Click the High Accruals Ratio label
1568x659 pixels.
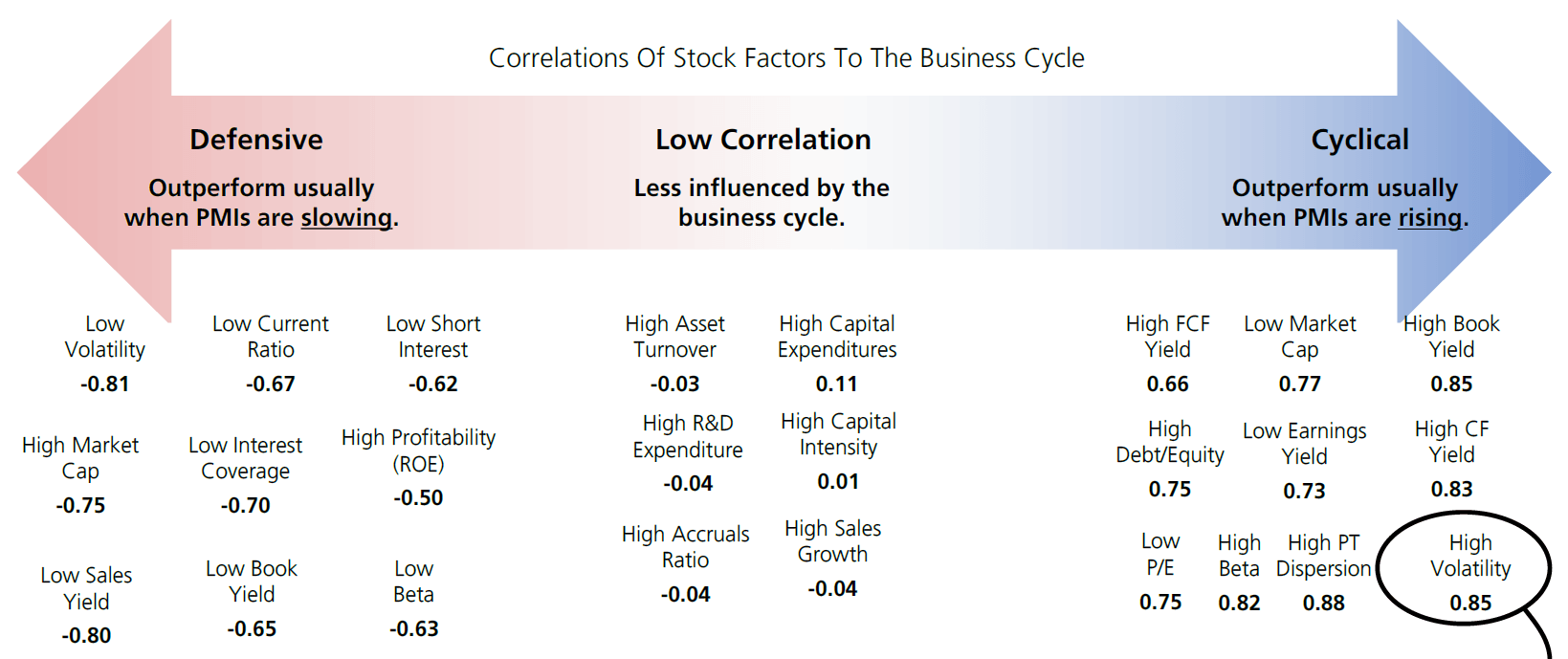pos(686,547)
